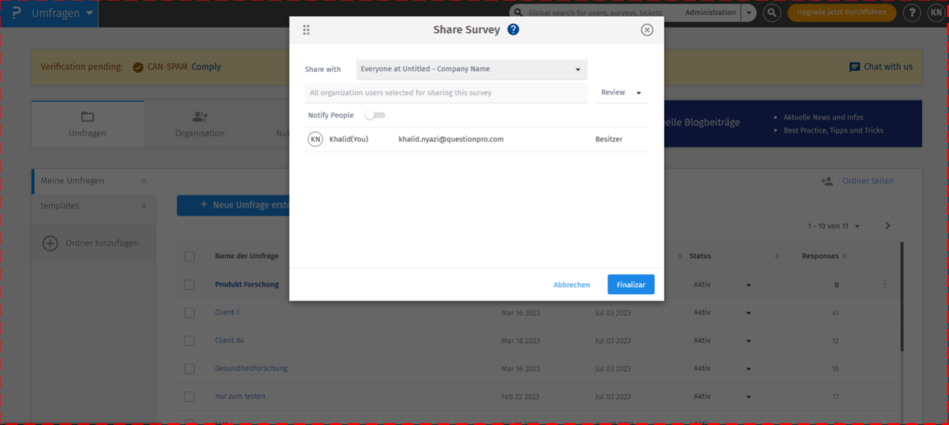Click the survey list vertical scrollbar
The image size is (949, 425).
(x=901, y=297)
